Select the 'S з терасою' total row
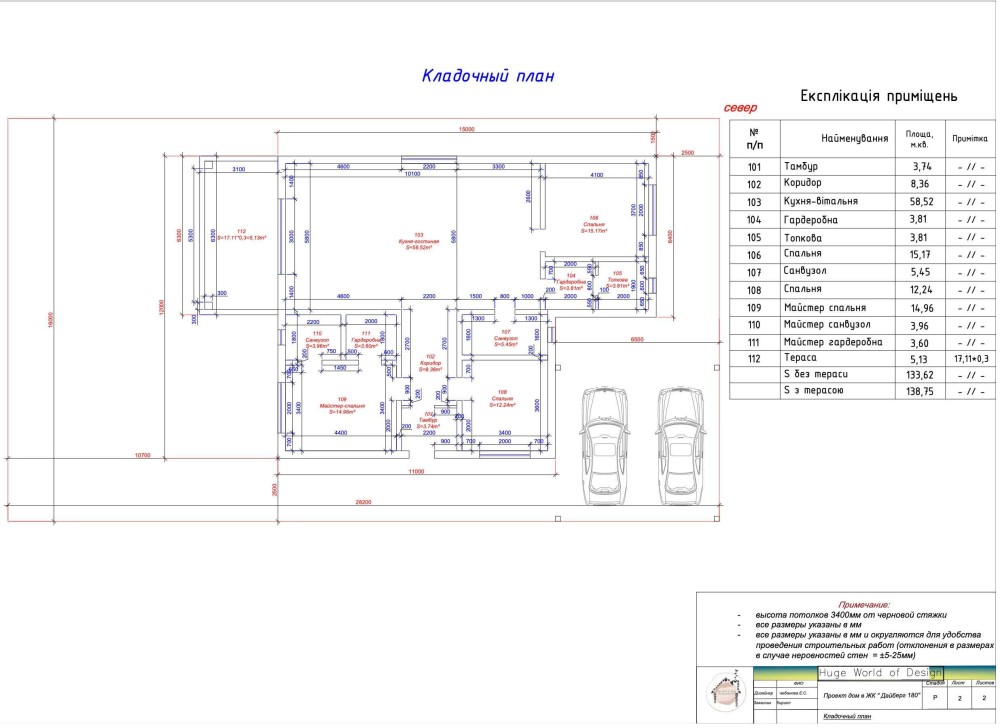 [816, 391]
